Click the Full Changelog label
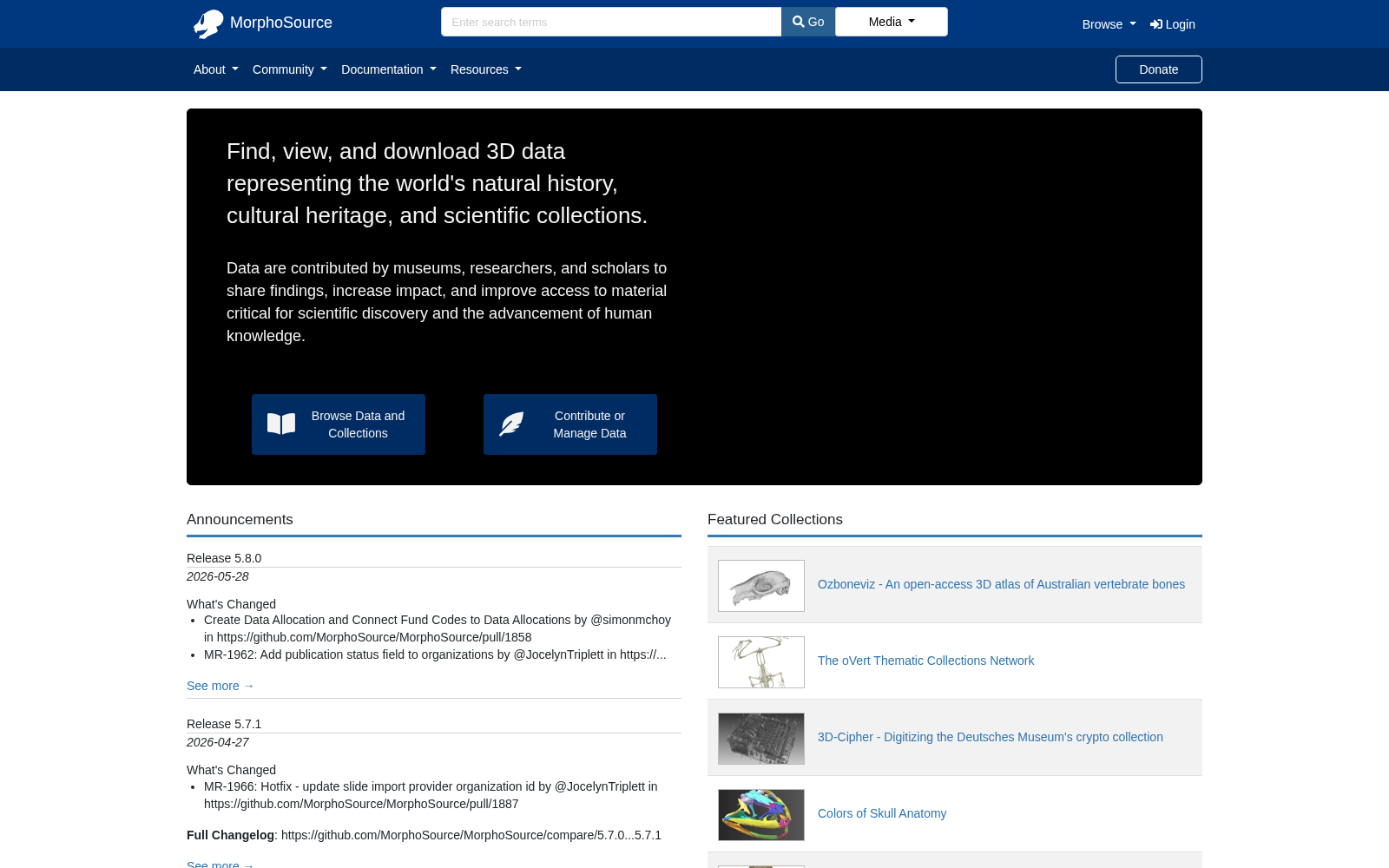 230,835
